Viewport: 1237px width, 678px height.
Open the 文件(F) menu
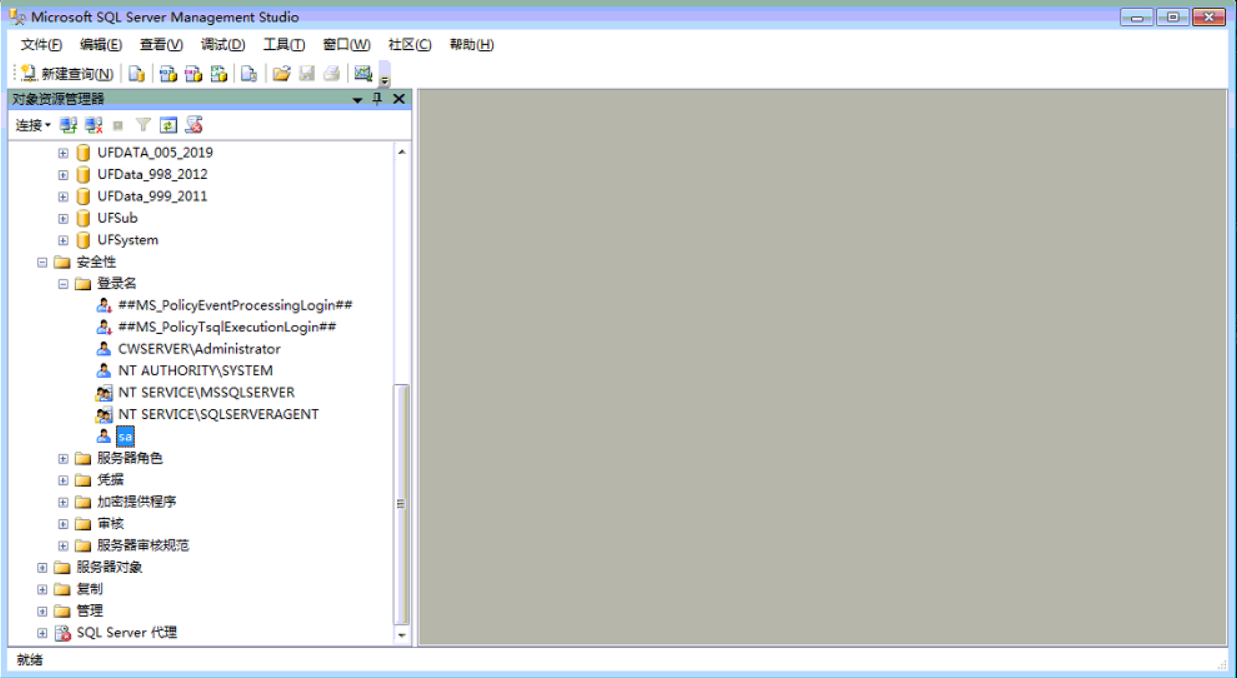click(41, 45)
